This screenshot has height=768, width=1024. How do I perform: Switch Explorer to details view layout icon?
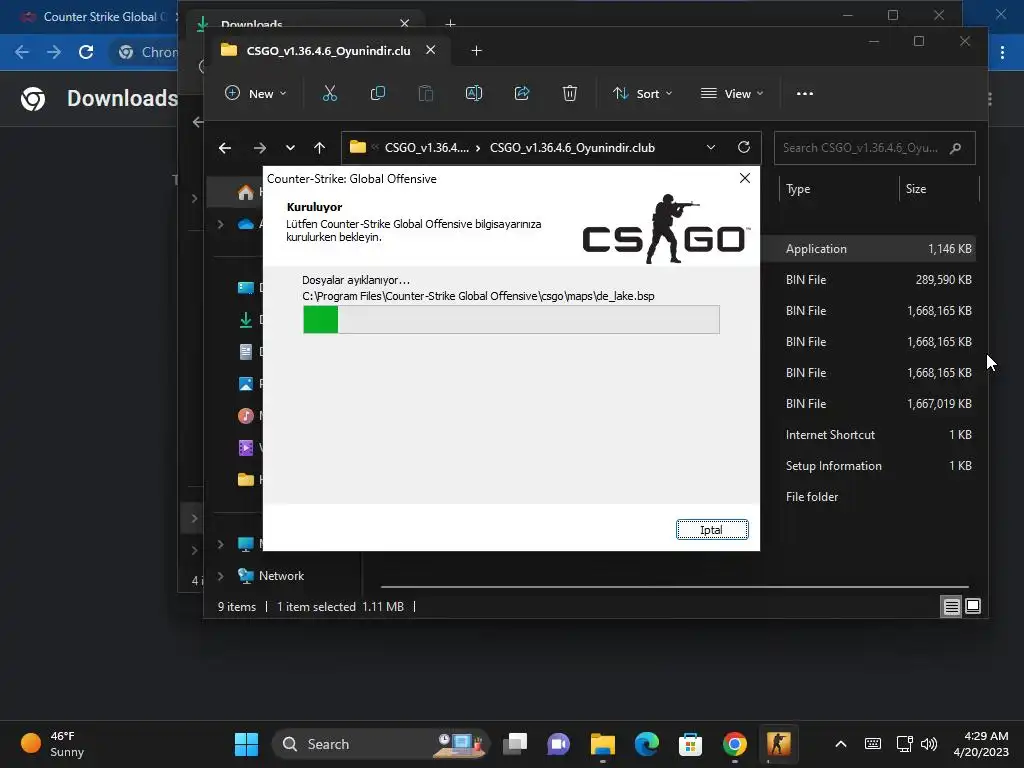[x=952, y=607]
